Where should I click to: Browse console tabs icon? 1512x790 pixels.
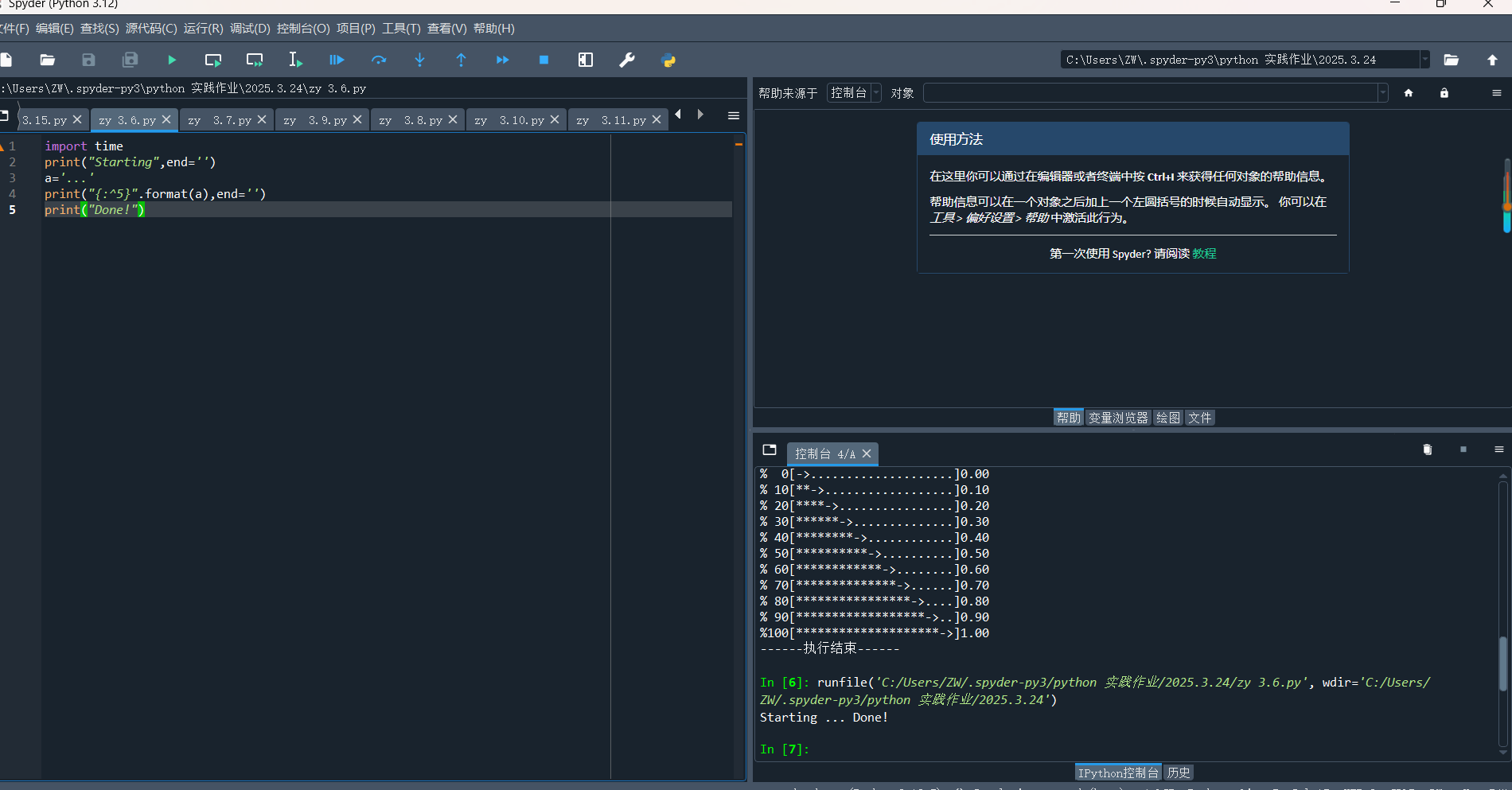pos(769,450)
